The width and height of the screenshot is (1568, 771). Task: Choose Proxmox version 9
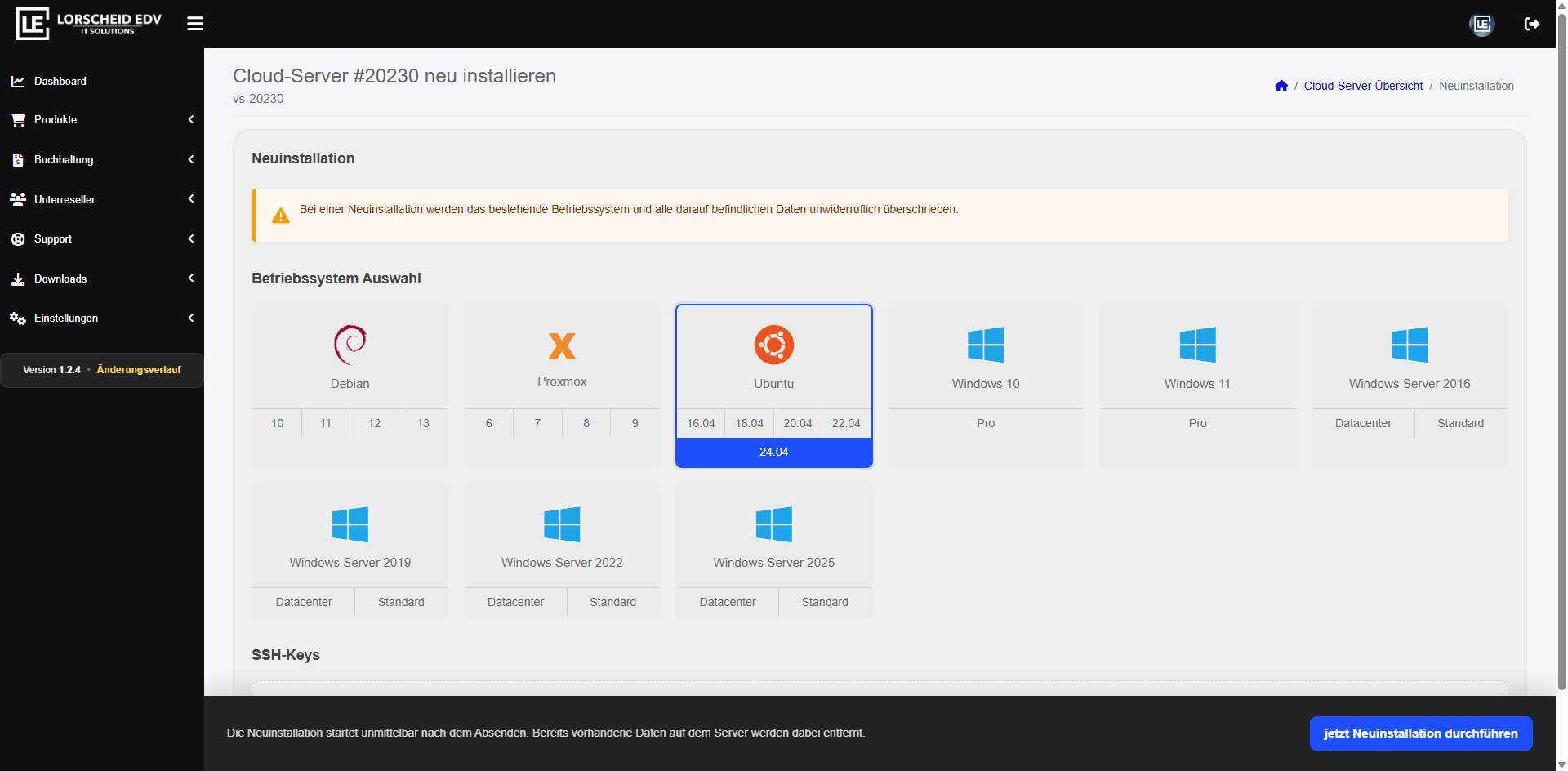[635, 423]
